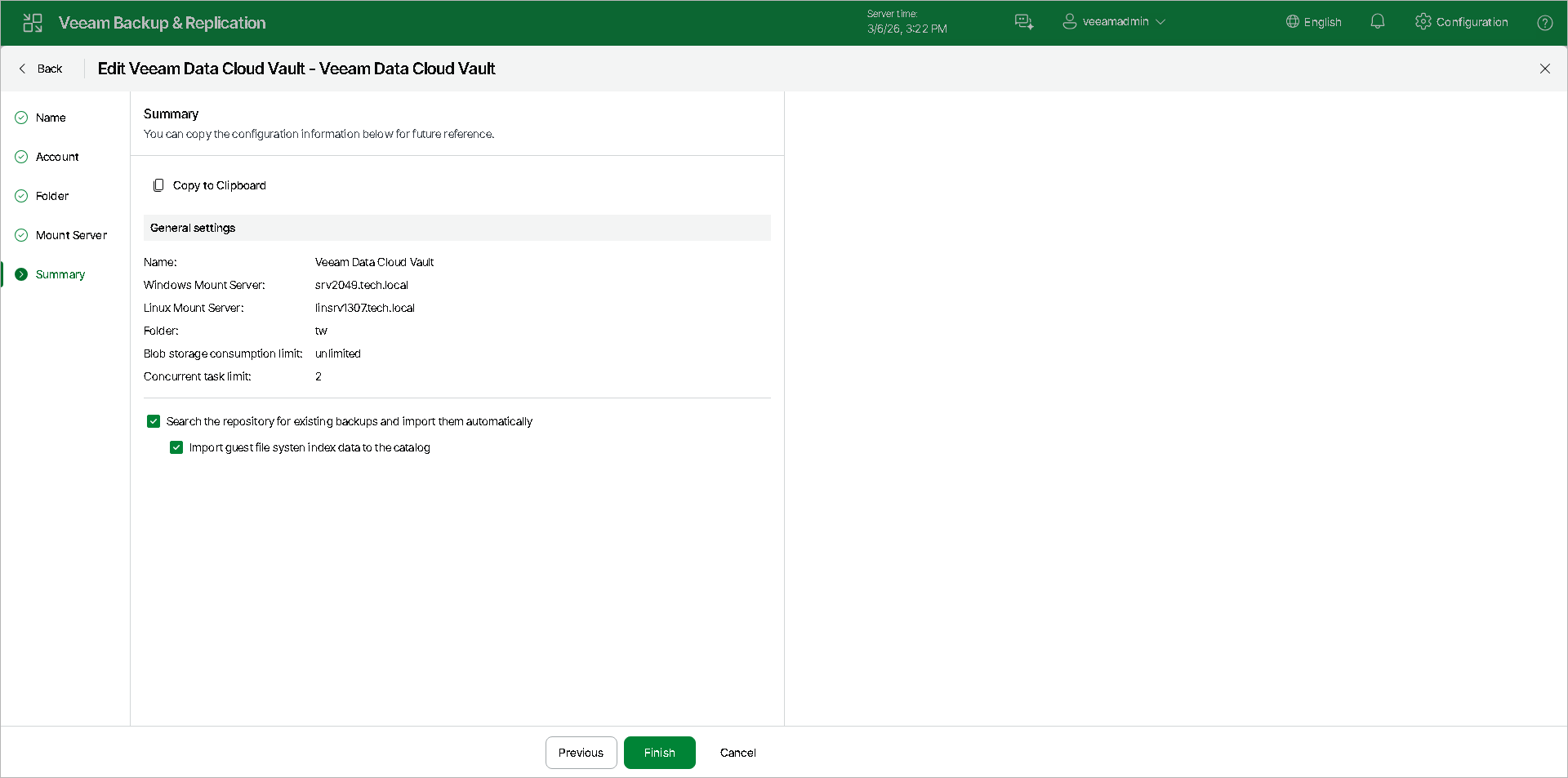This screenshot has height=778, width=1568.
Task: Select the Folder step in sidebar
Action: click(x=52, y=196)
